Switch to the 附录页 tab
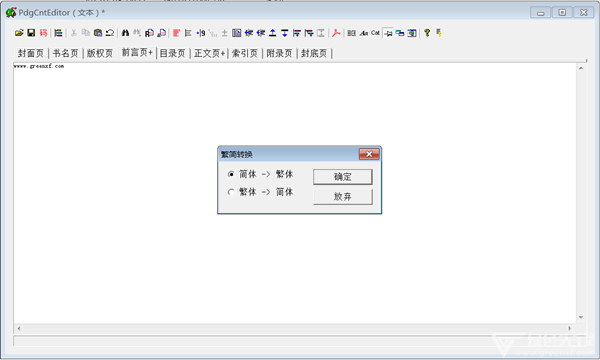The height and width of the screenshot is (360, 600). tap(279, 53)
